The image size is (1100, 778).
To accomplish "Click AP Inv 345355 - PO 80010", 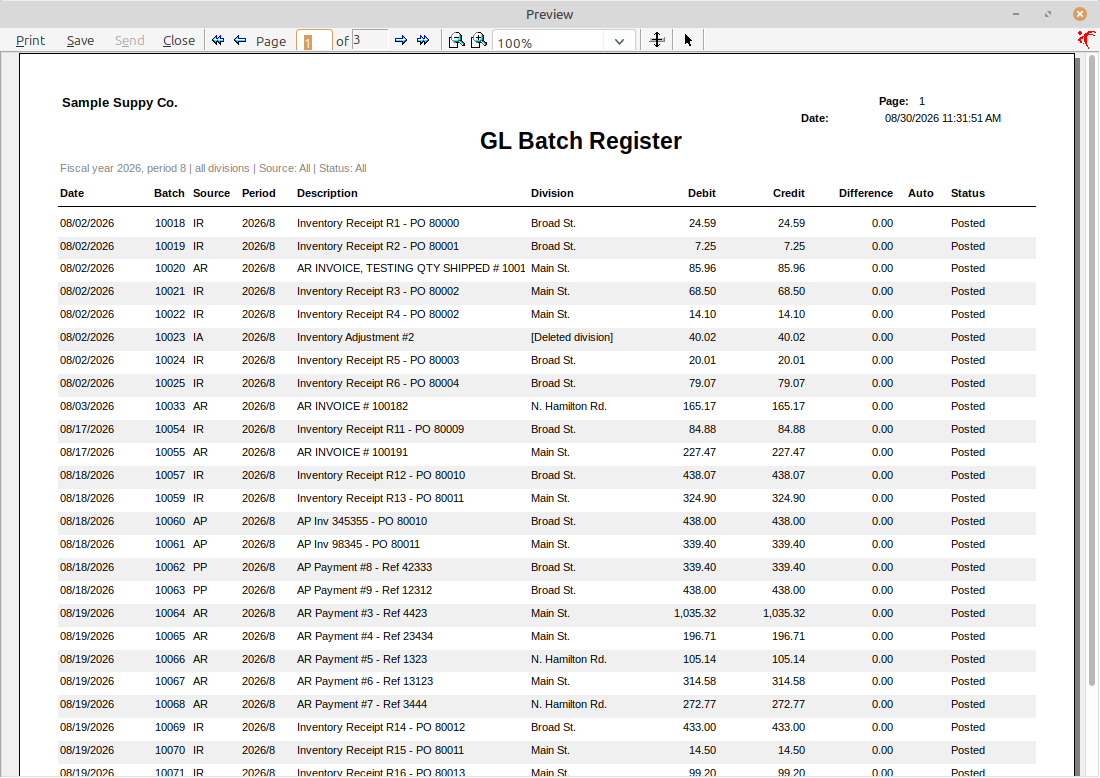I will (362, 521).
